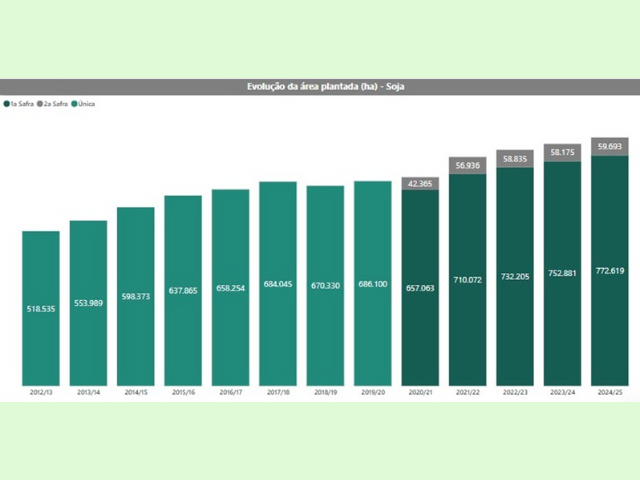The image size is (640, 480).
Task: Select the 2015/16 bar showing 637.865
Action: pos(183,290)
